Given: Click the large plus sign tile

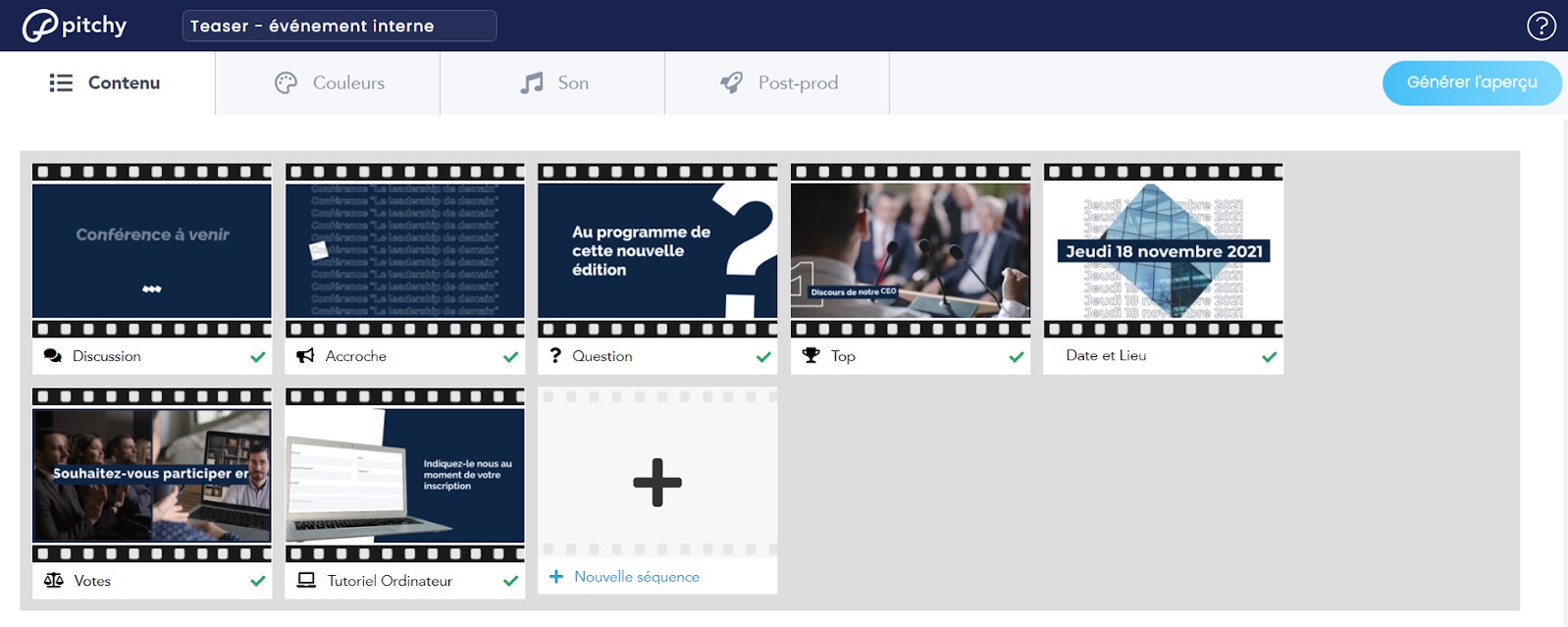Looking at the screenshot, I should (x=657, y=482).
